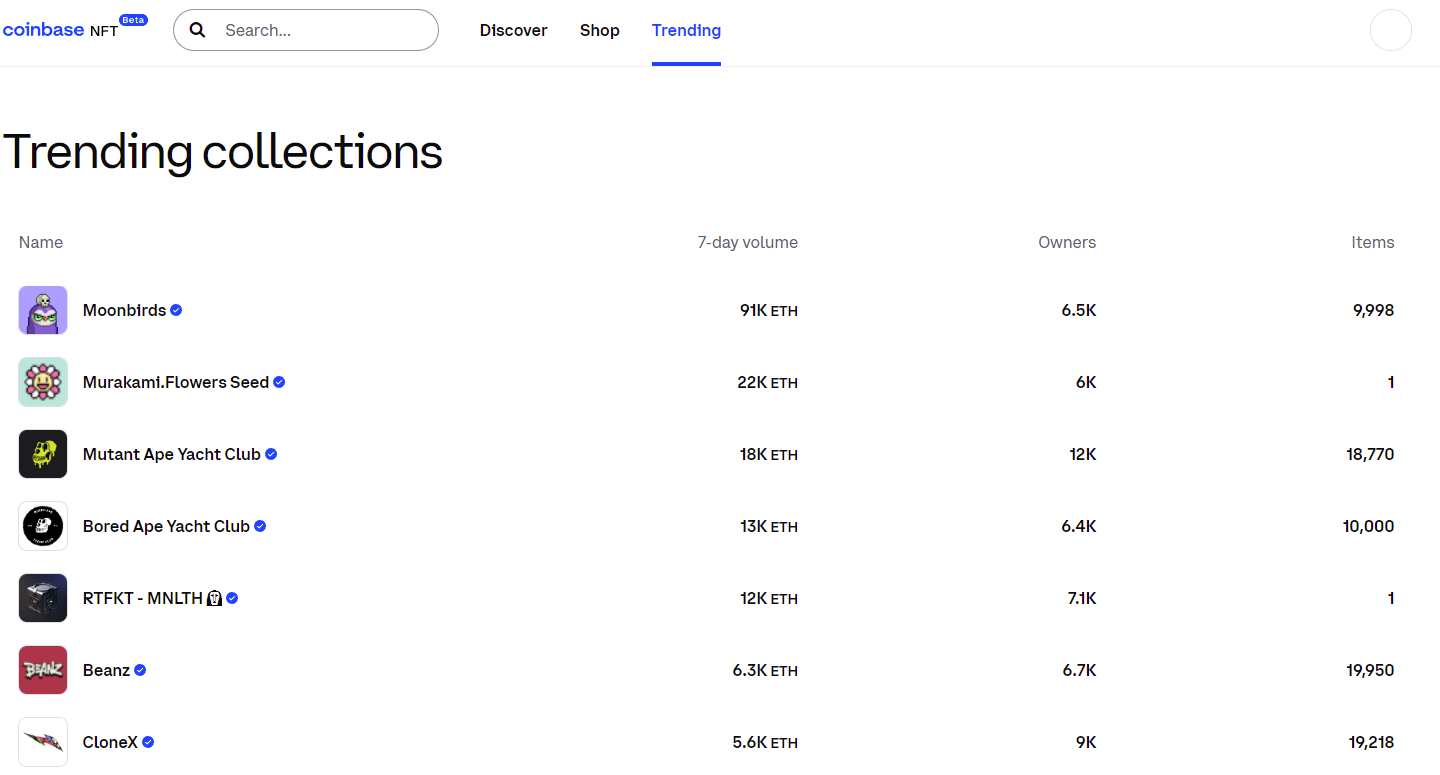Screen dimensions: 1440x775
Task: Click the Items column header
Action: (1373, 242)
